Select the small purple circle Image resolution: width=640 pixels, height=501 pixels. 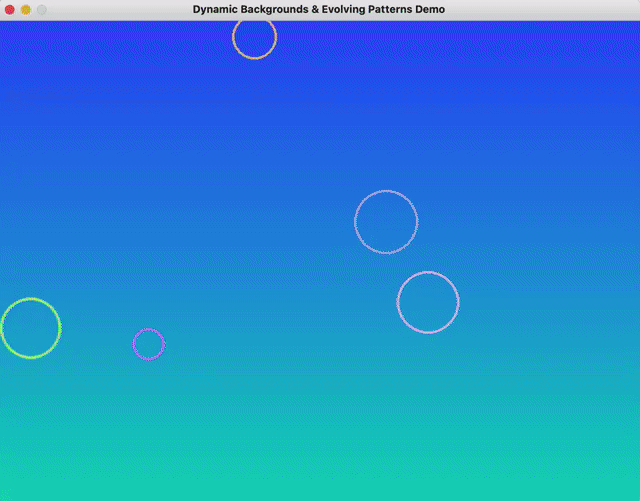point(148,344)
